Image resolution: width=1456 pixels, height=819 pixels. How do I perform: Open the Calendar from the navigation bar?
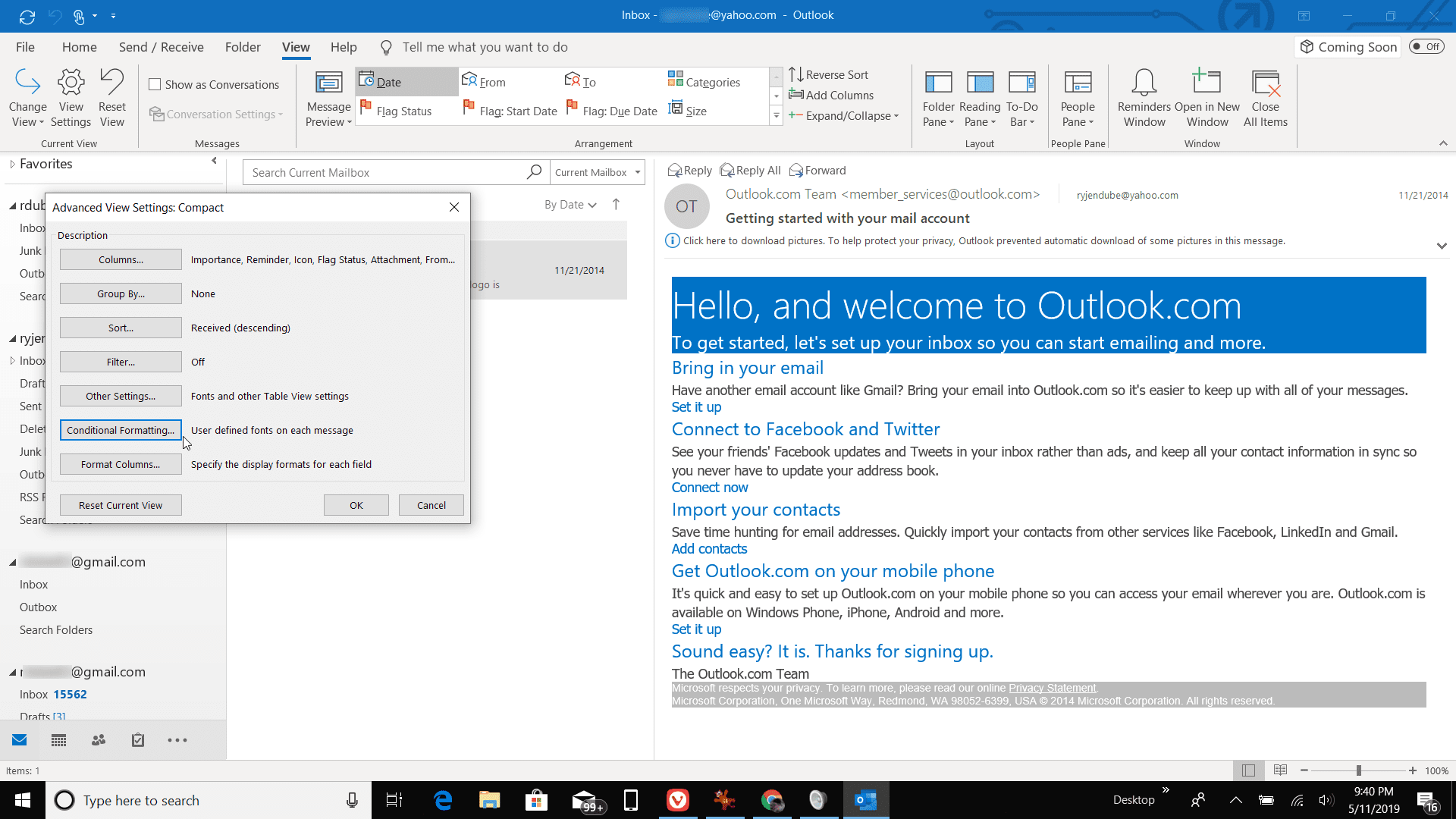58,739
